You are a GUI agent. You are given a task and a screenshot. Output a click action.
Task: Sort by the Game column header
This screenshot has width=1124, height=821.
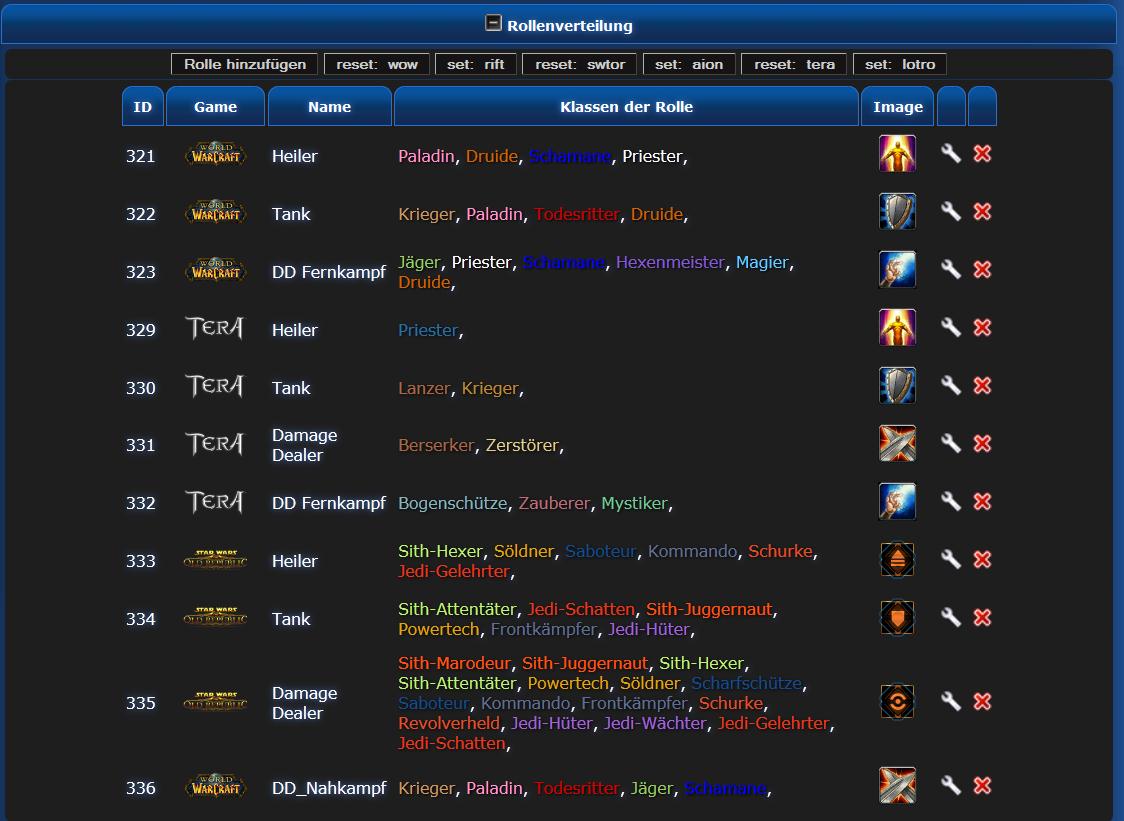pyautogui.click(x=215, y=107)
